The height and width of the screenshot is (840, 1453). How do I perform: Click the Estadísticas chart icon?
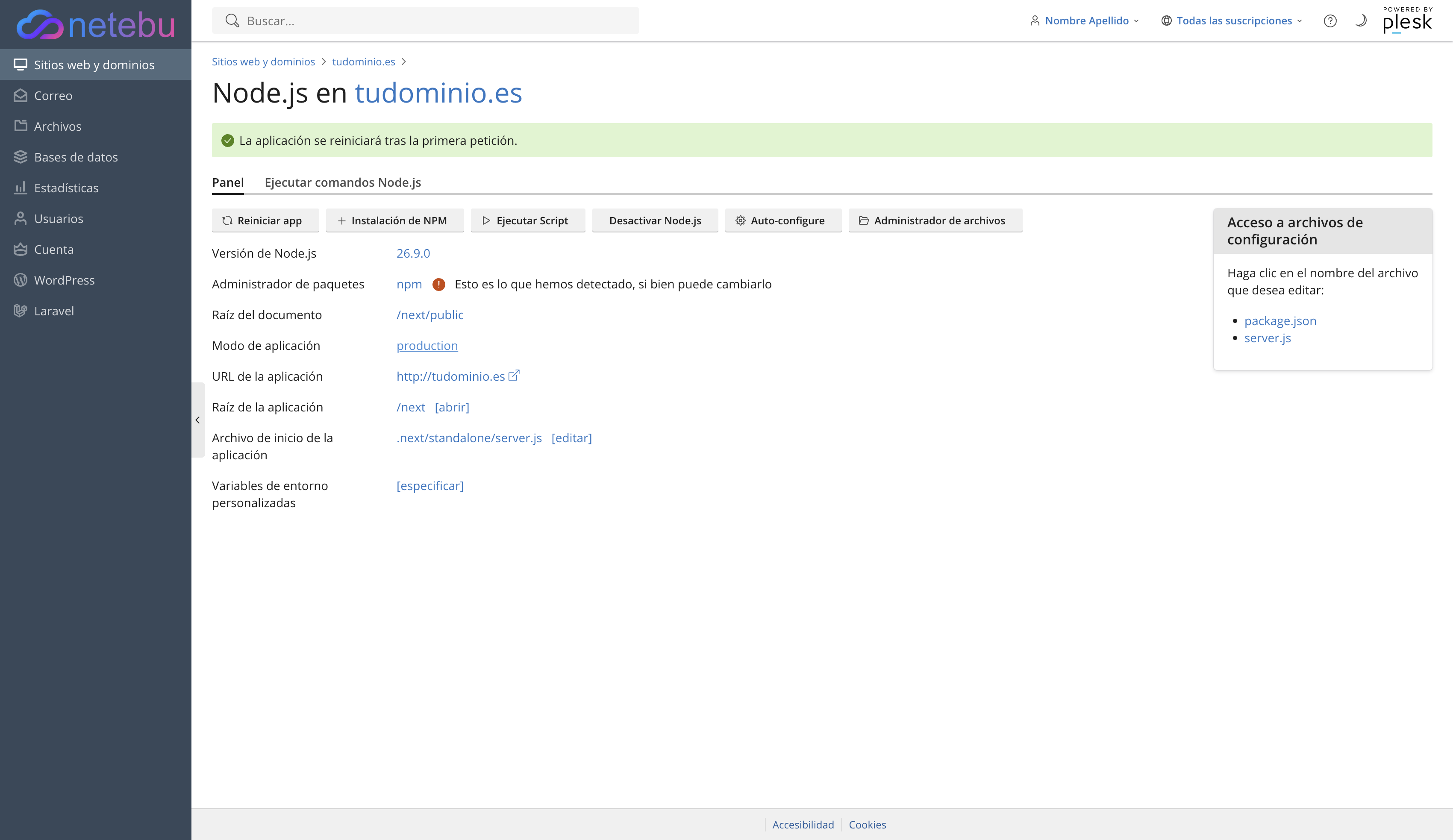click(21, 188)
